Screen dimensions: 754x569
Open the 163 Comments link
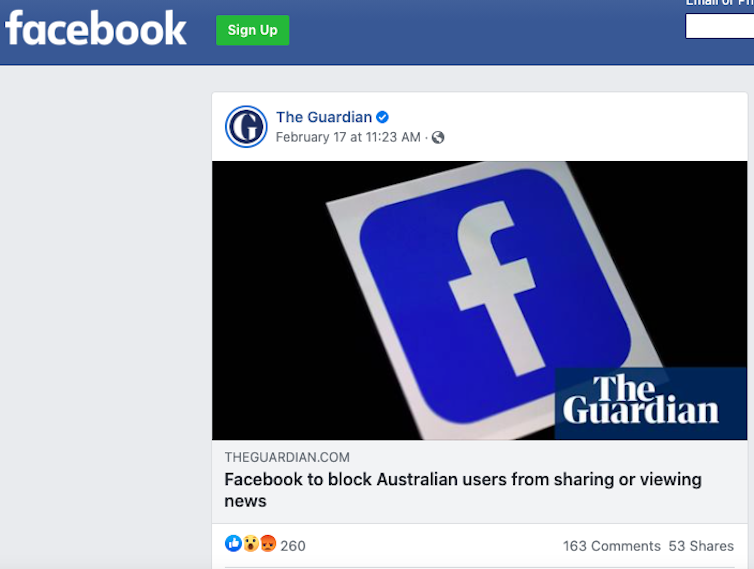612,546
